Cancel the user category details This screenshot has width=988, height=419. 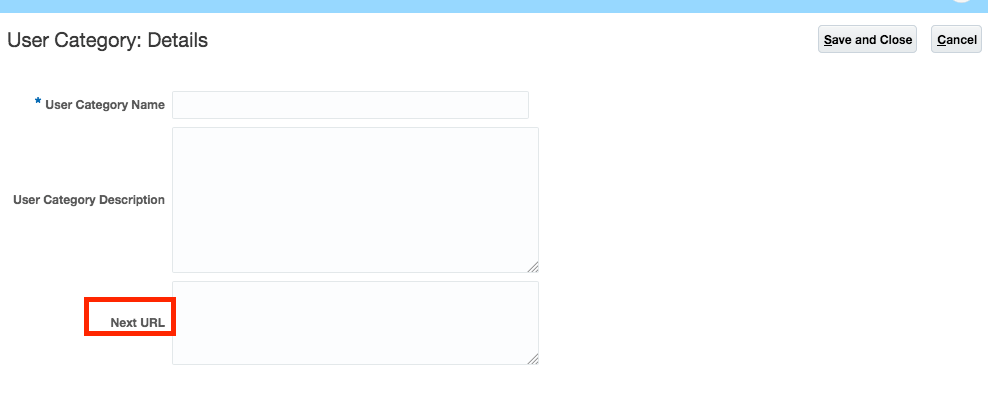pyautogui.click(x=956, y=40)
